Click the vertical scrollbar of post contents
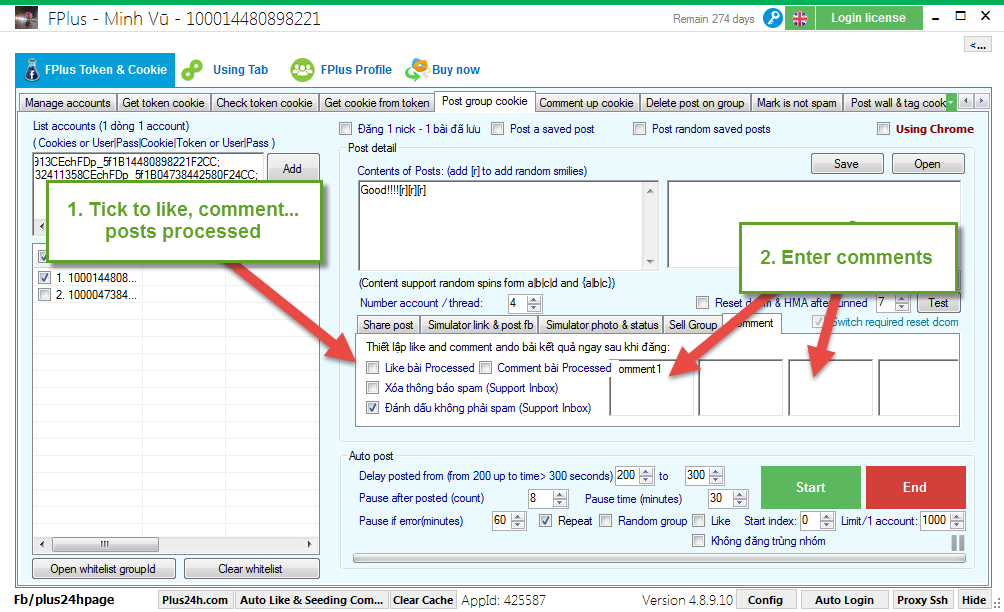Viewport: 1004px width, 612px height. click(x=650, y=226)
